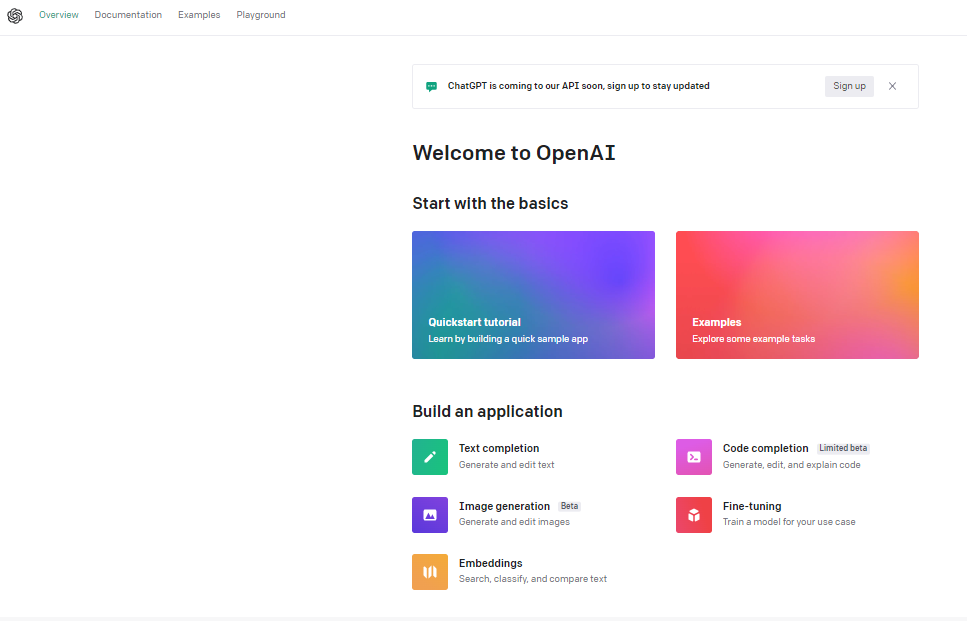Switch to the Examples tab in navigation
Viewport: 967px width, 621px height.
199,15
